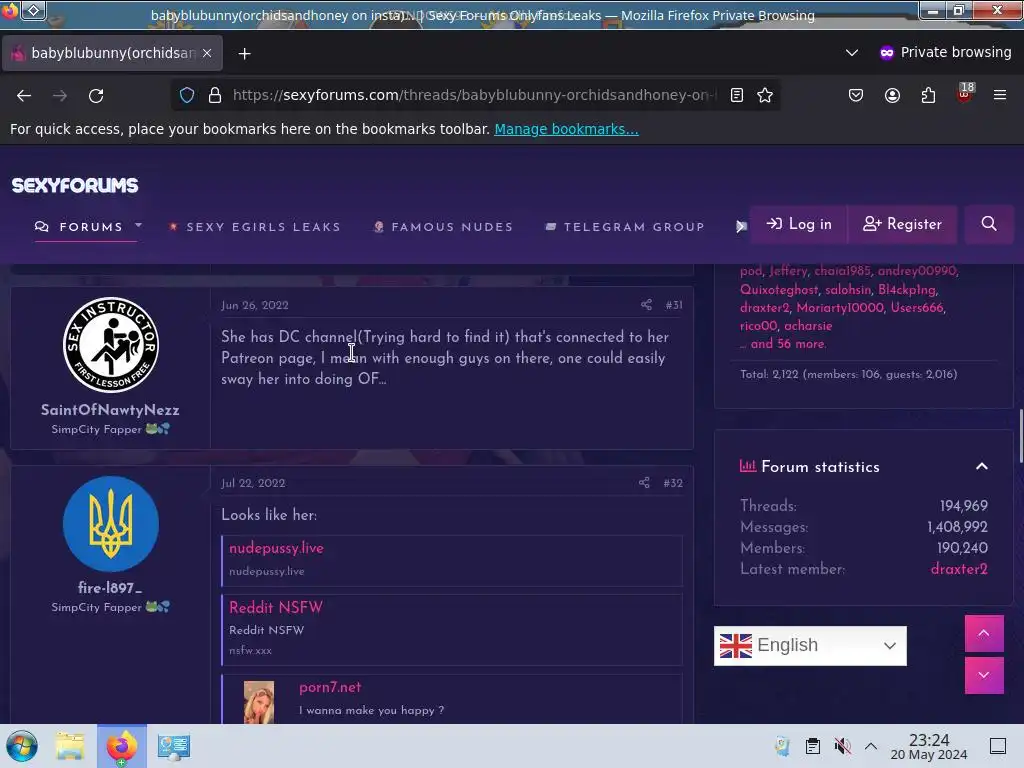Screen dimensions: 1024x768
Task: Click the padlock site security icon
Action: tap(215, 95)
